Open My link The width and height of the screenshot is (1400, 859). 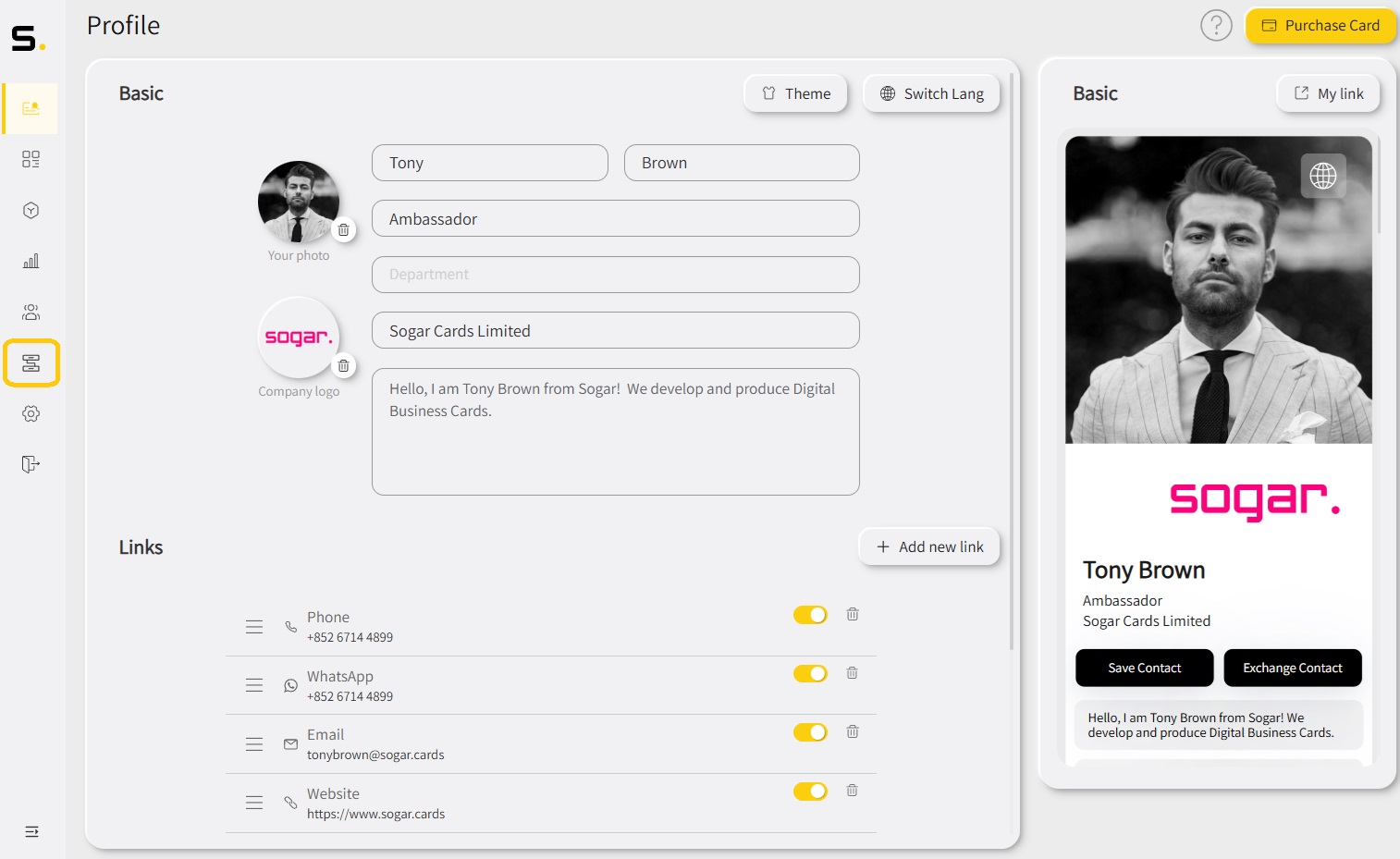[1328, 93]
